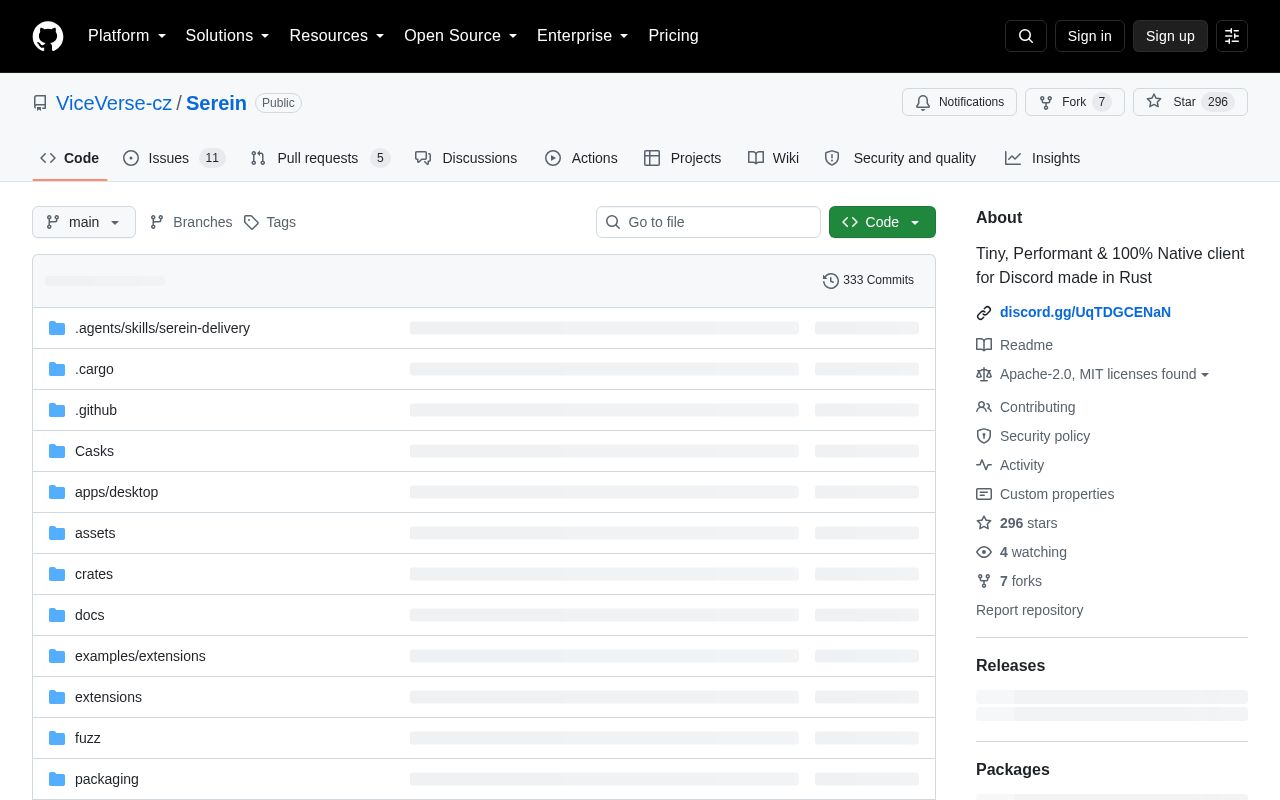1280x800 pixels.
Task: Click the Casks folder icon
Action: tap(57, 451)
